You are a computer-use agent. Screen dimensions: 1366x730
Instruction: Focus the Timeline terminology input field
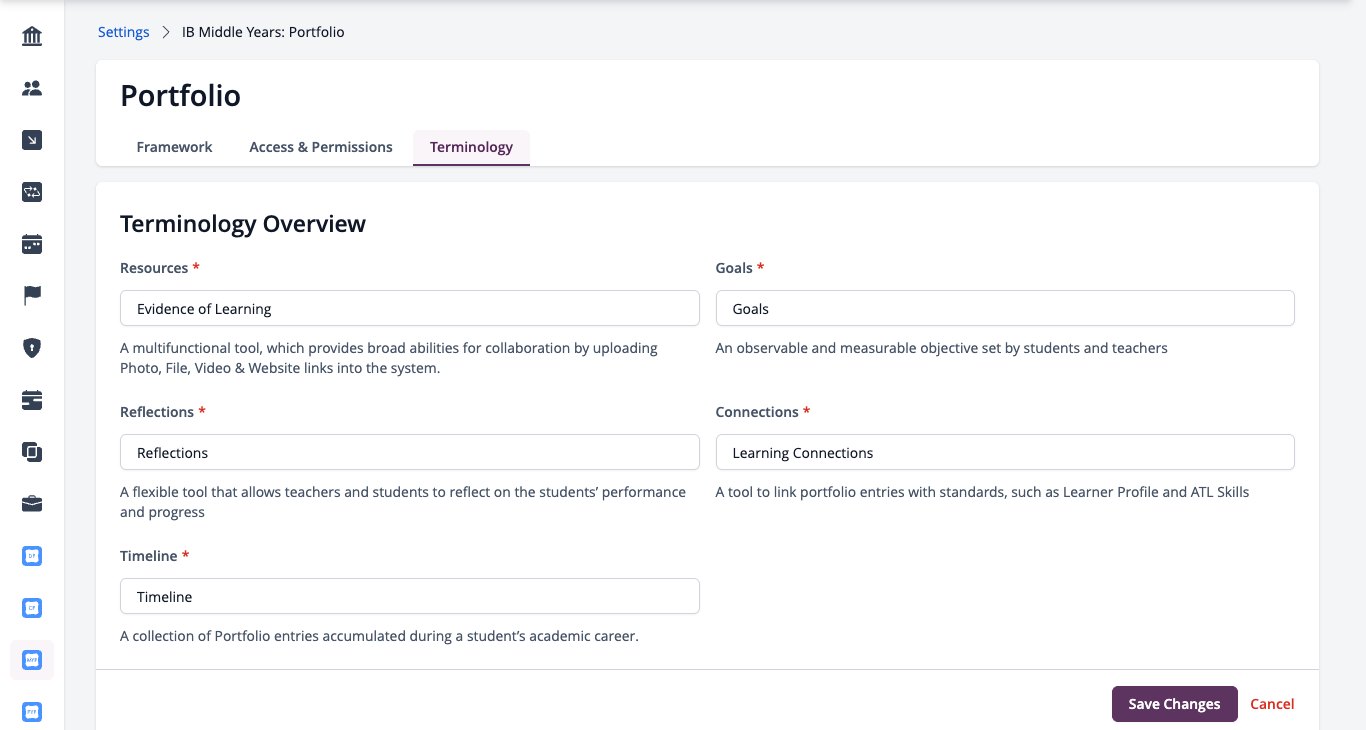tap(410, 597)
